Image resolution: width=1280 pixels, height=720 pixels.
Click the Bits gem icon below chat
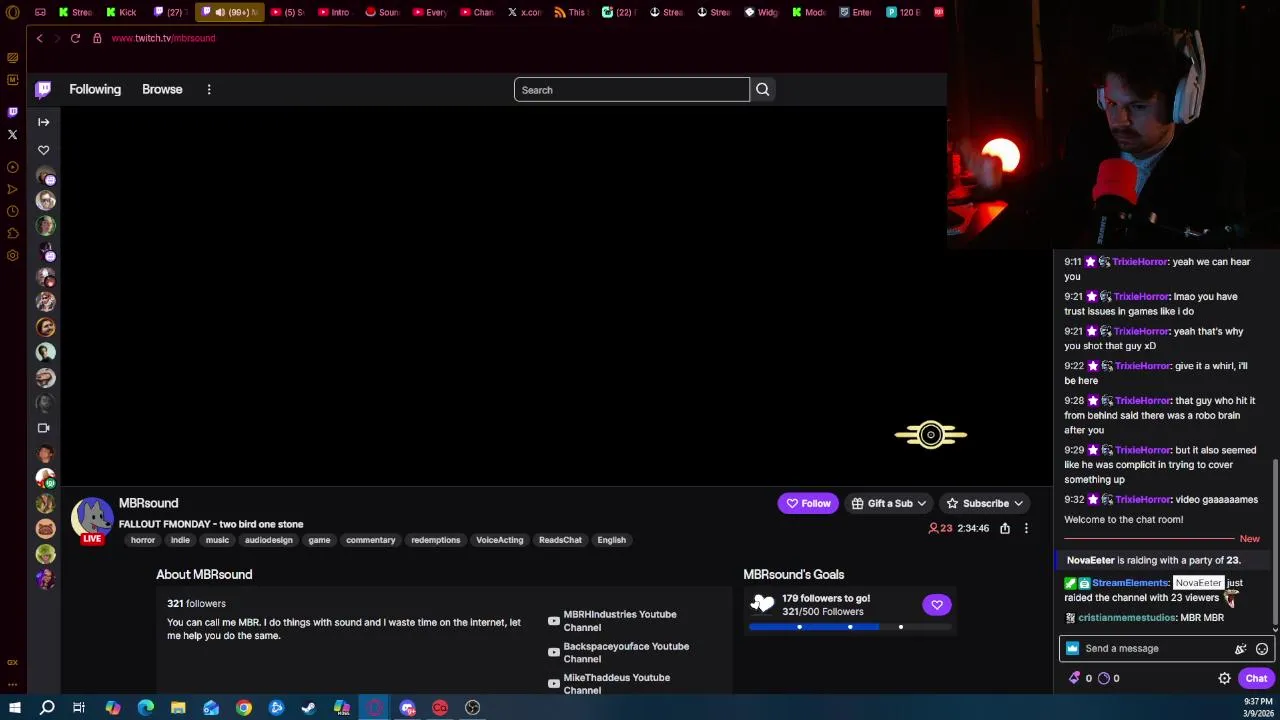click(x=1075, y=678)
